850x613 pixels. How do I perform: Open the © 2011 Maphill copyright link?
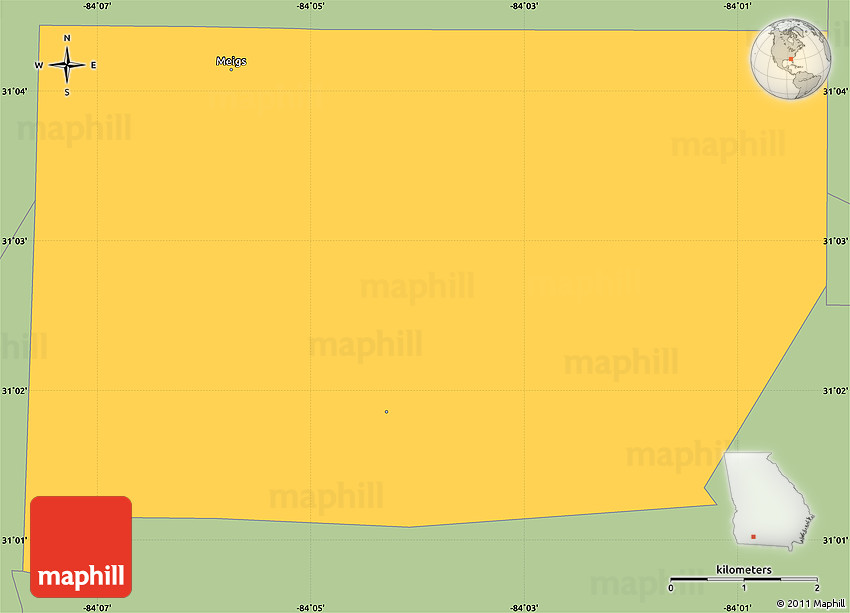pos(811,604)
